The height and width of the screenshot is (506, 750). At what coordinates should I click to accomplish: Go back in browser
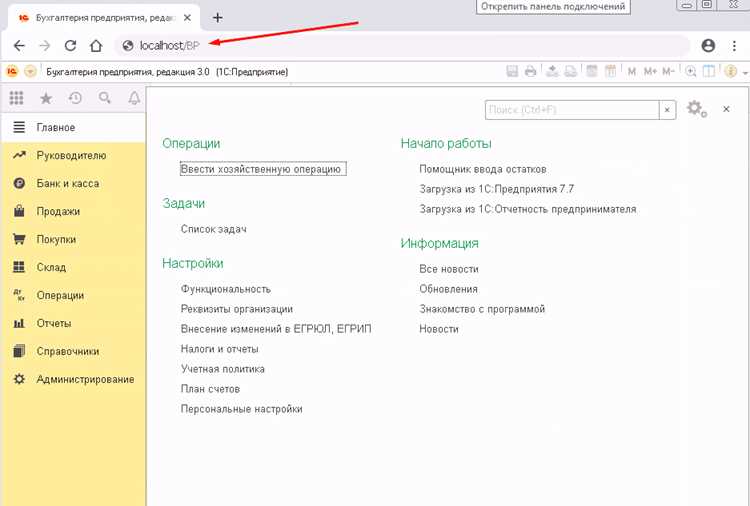(x=19, y=45)
